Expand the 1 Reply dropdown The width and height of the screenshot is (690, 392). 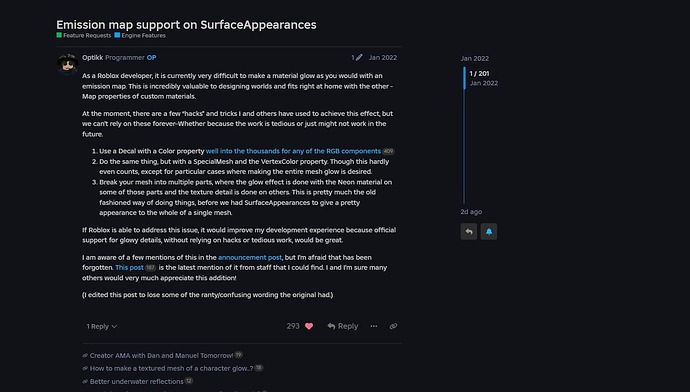click(102, 326)
